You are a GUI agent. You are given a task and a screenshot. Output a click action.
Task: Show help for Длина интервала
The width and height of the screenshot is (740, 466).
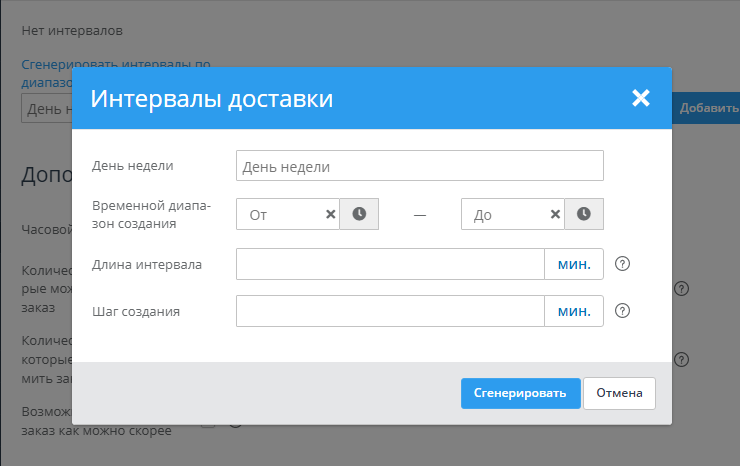pyautogui.click(x=622, y=265)
